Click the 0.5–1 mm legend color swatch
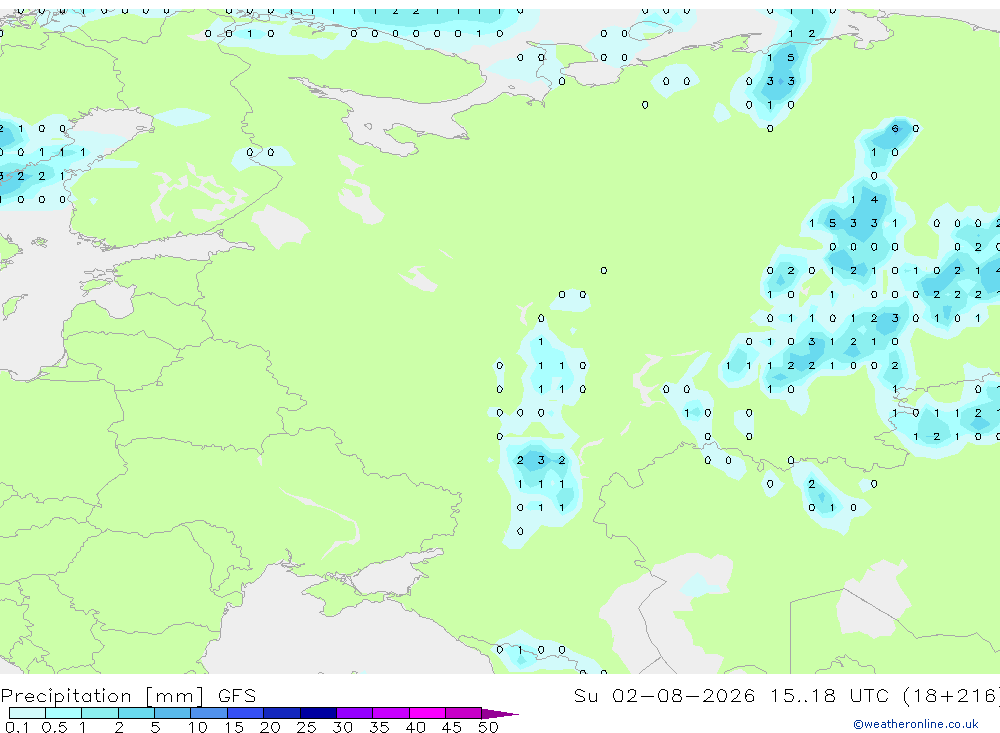Screen dimensions: 1000x733 click(64, 713)
